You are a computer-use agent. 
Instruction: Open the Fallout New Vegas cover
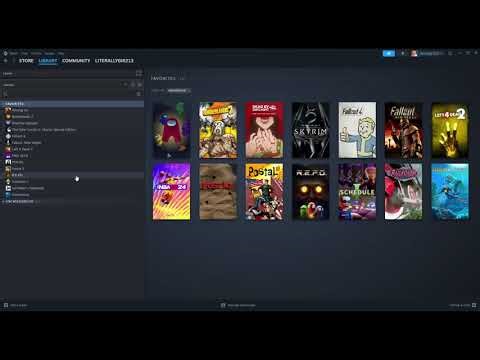(x=404, y=130)
